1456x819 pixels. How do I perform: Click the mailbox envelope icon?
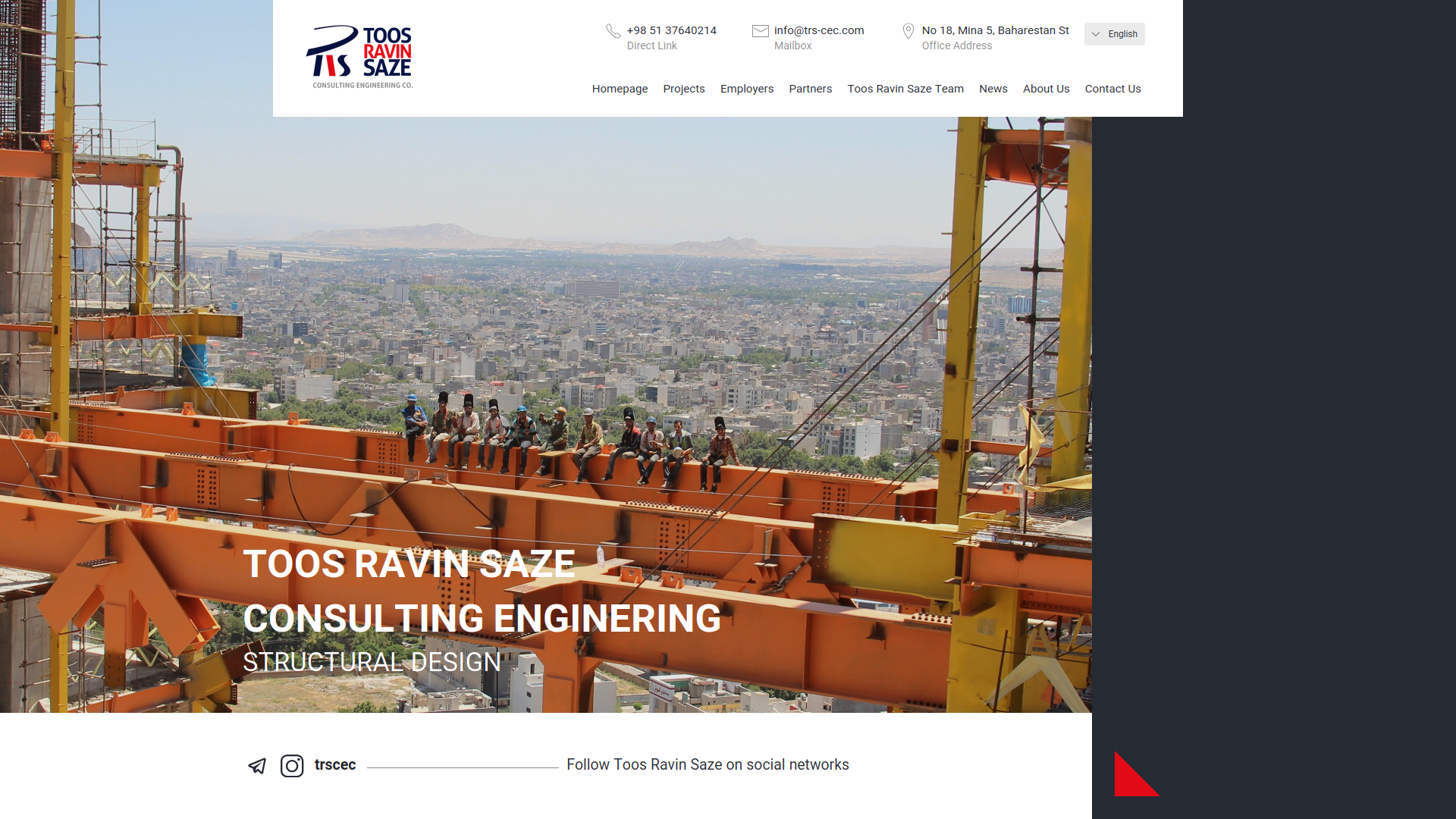point(760,31)
